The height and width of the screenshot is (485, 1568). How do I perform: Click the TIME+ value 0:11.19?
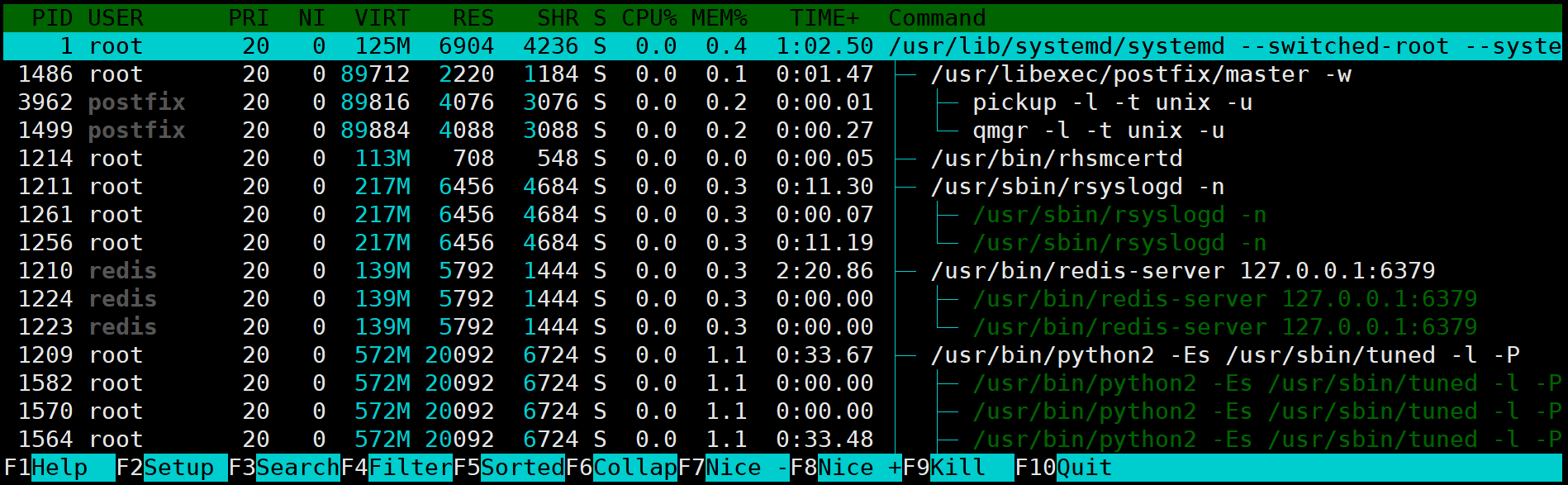(x=824, y=243)
